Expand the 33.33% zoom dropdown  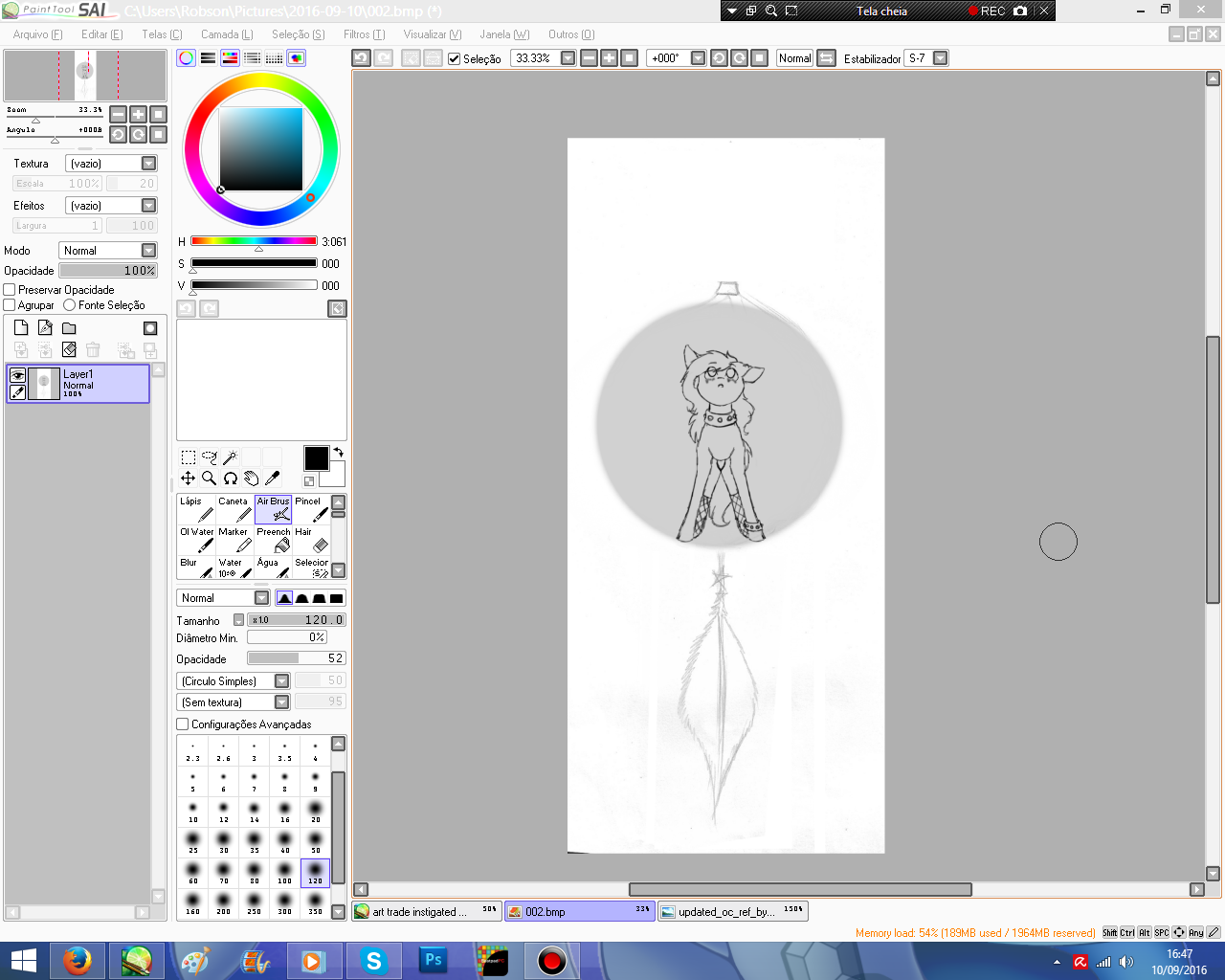click(568, 58)
